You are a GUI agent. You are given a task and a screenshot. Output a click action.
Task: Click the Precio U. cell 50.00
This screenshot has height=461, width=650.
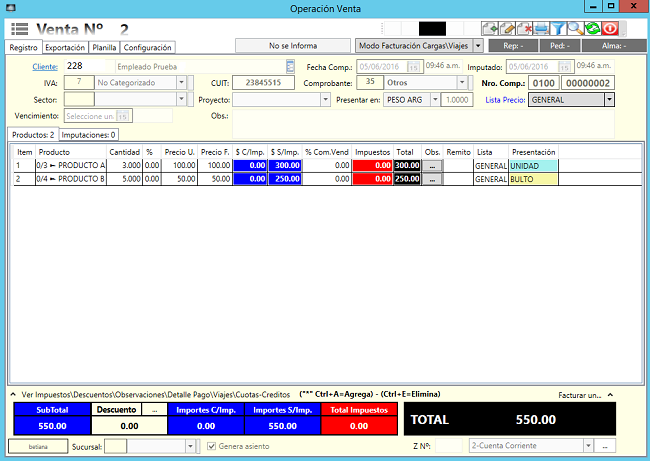[x=179, y=179]
